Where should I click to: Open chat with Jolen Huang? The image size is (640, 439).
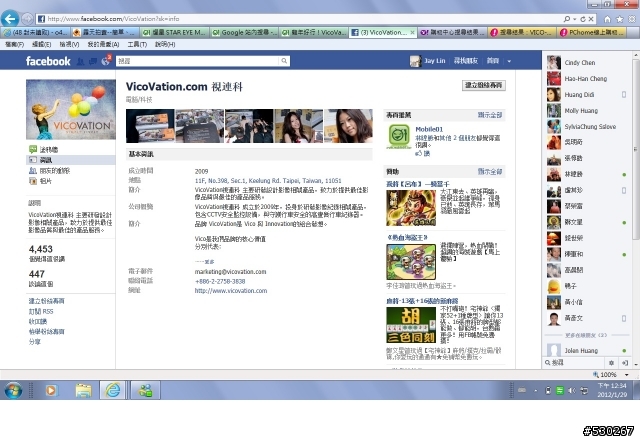tap(586, 350)
